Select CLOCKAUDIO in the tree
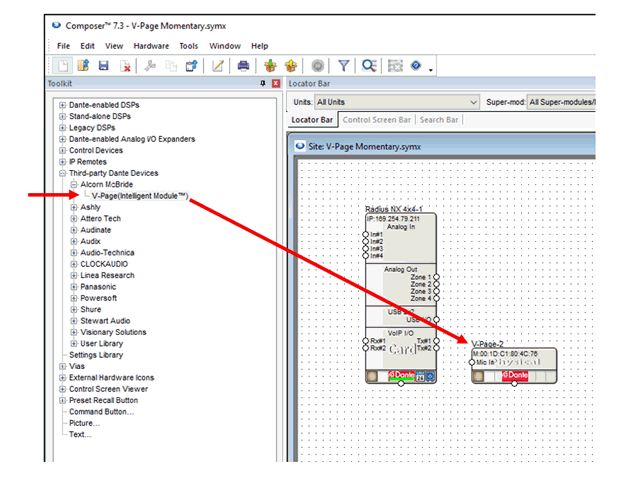This screenshot has height=480, width=624. (x=104, y=264)
